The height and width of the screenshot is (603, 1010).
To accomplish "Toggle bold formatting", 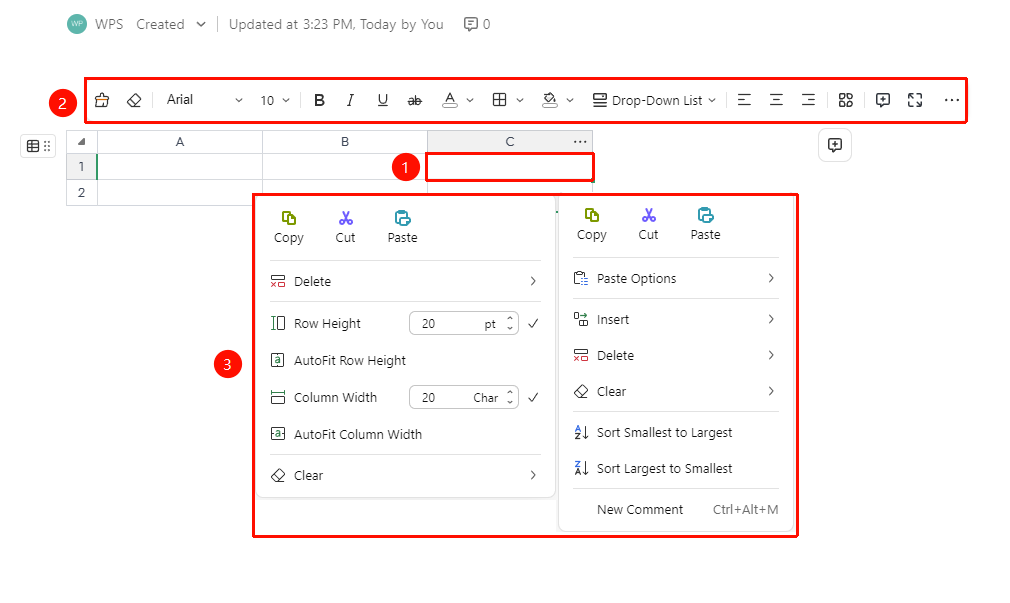I will pos(319,100).
